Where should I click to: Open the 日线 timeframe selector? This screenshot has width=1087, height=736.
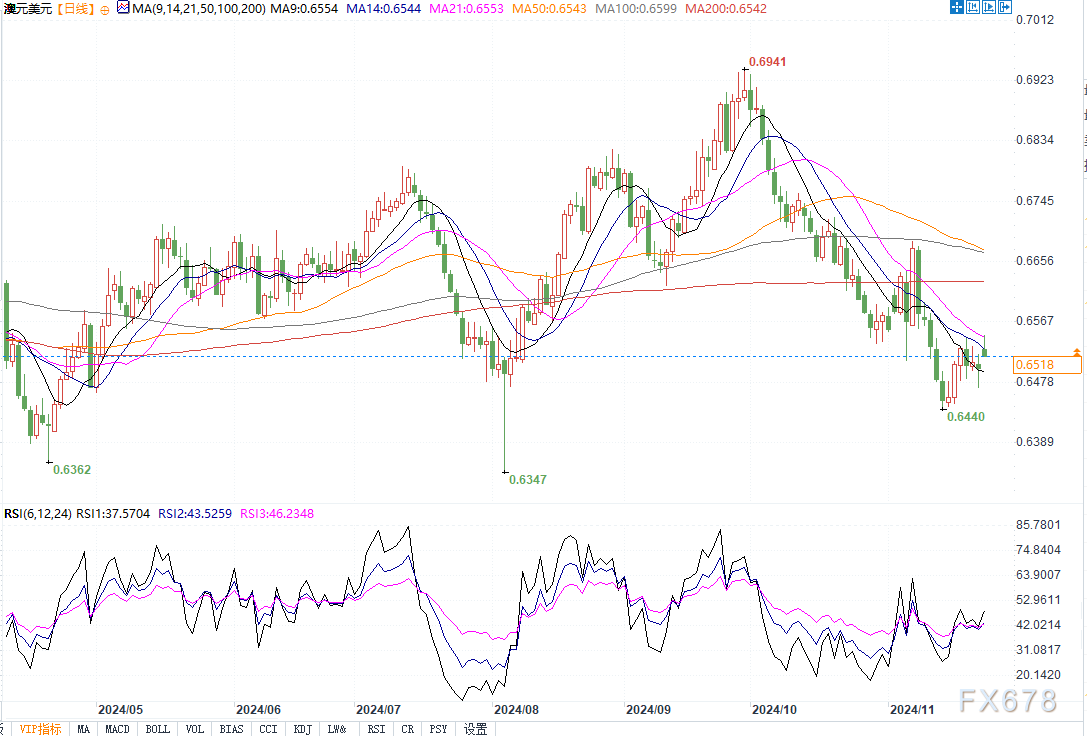pos(75,9)
